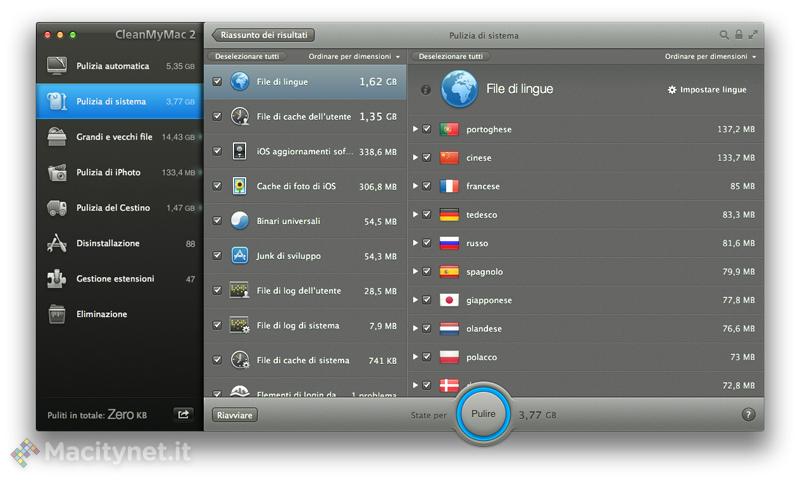Image resolution: width=800 pixels, height=481 pixels.
Task: Expand the russo row triangle
Action: [x=415, y=243]
